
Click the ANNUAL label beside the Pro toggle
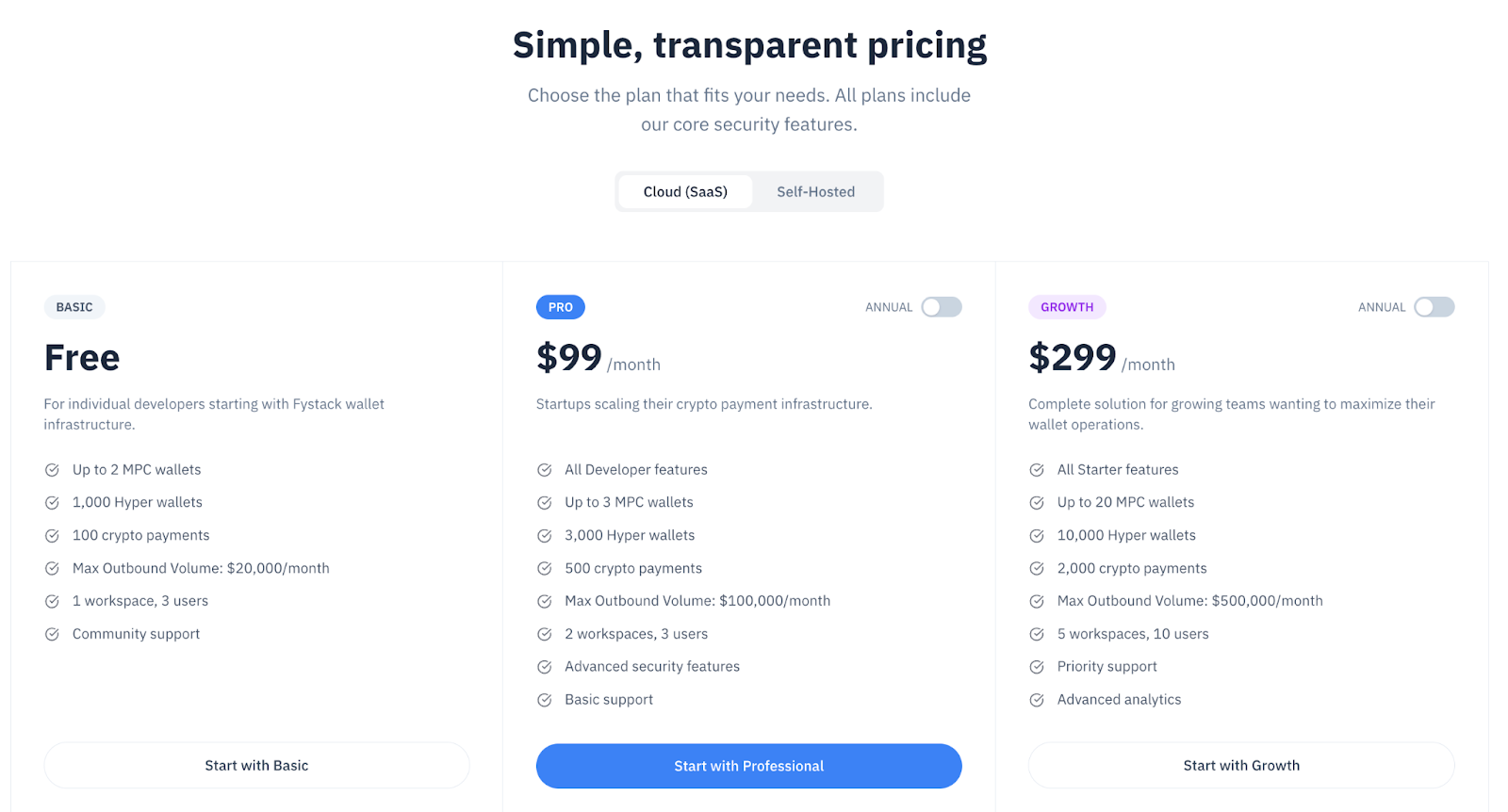tap(889, 307)
